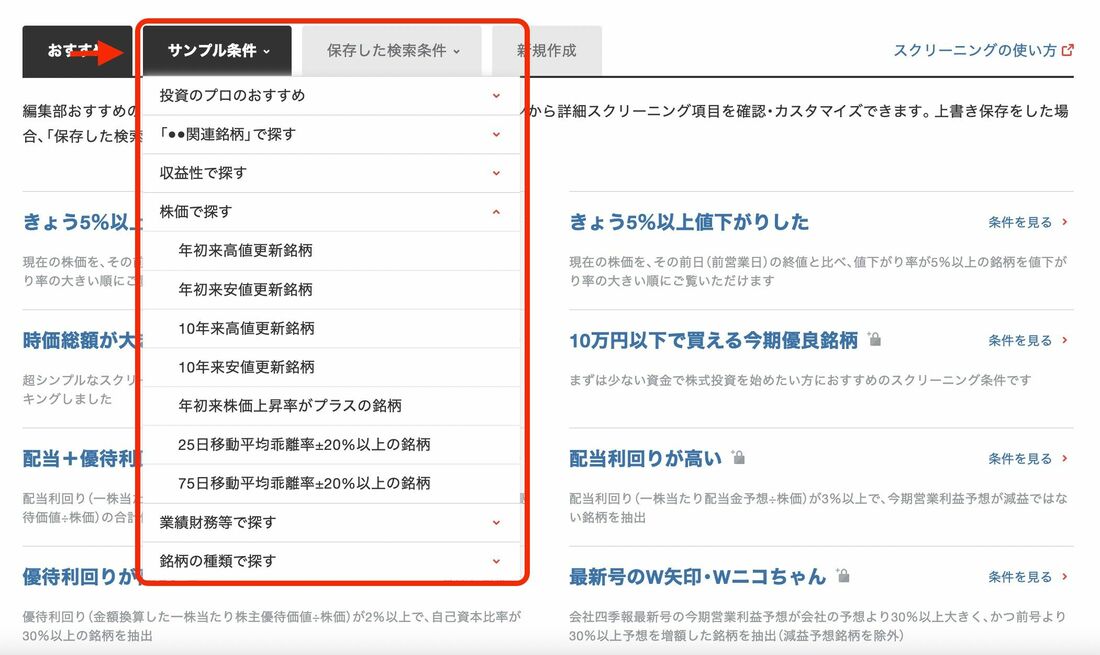Expand 「●●関連銘柄」で探す section

pyautogui.click(x=332, y=134)
